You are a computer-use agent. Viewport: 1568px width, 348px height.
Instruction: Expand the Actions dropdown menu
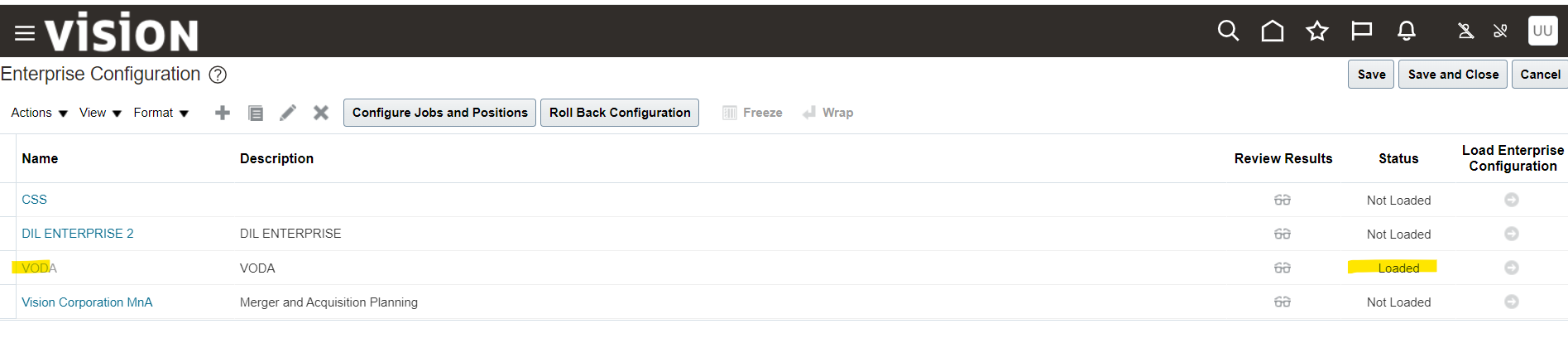(x=39, y=113)
